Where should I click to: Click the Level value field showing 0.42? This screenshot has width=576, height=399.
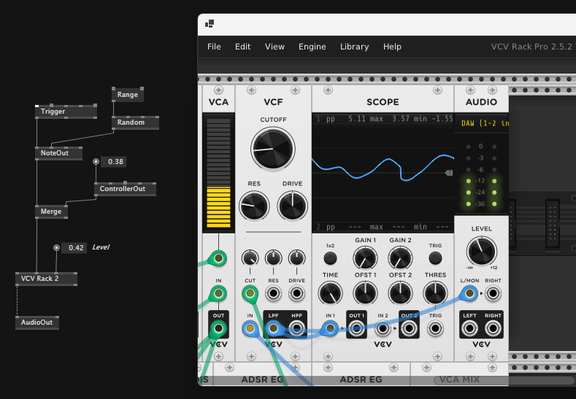pyautogui.click(x=74, y=248)
